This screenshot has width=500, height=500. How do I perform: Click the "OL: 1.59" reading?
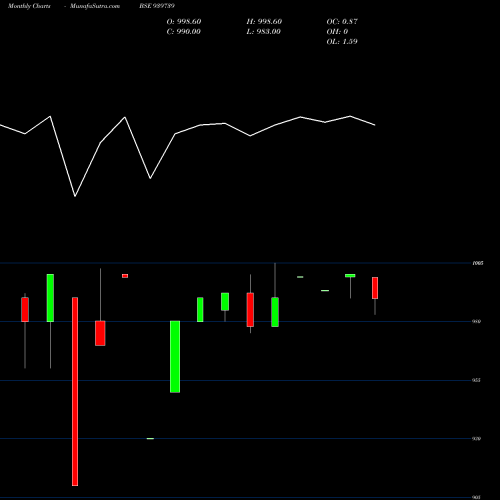point(342,42)
